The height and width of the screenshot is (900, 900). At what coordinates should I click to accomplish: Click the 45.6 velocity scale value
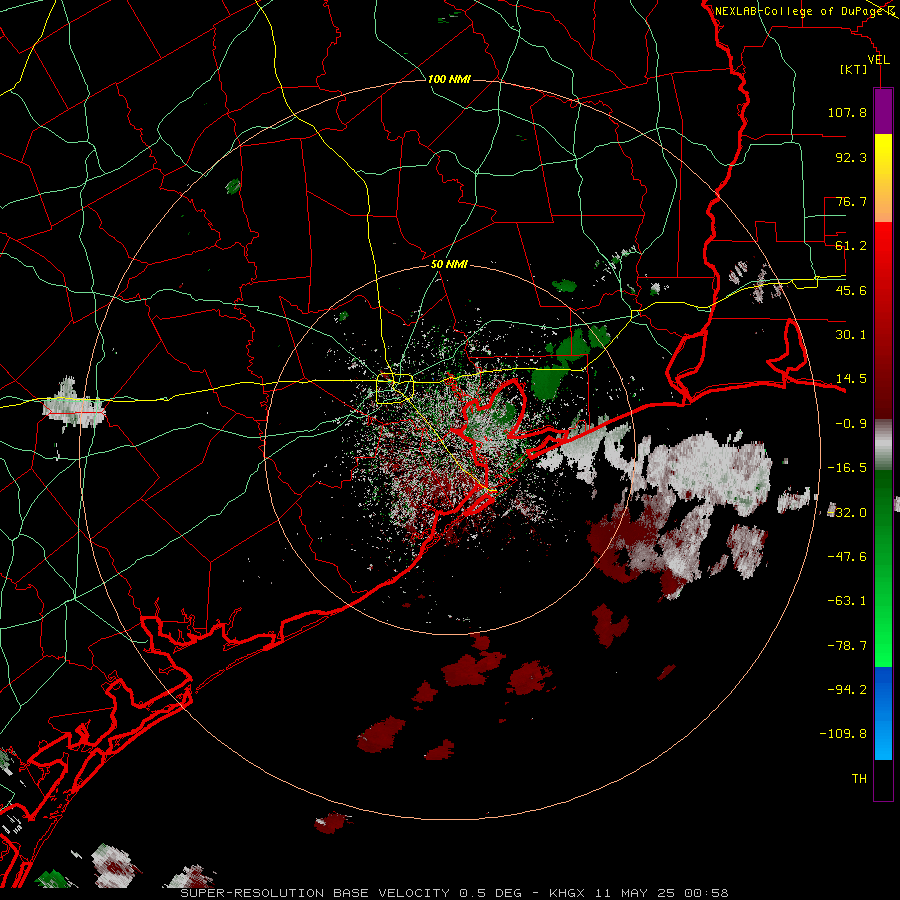click(851, 290)
